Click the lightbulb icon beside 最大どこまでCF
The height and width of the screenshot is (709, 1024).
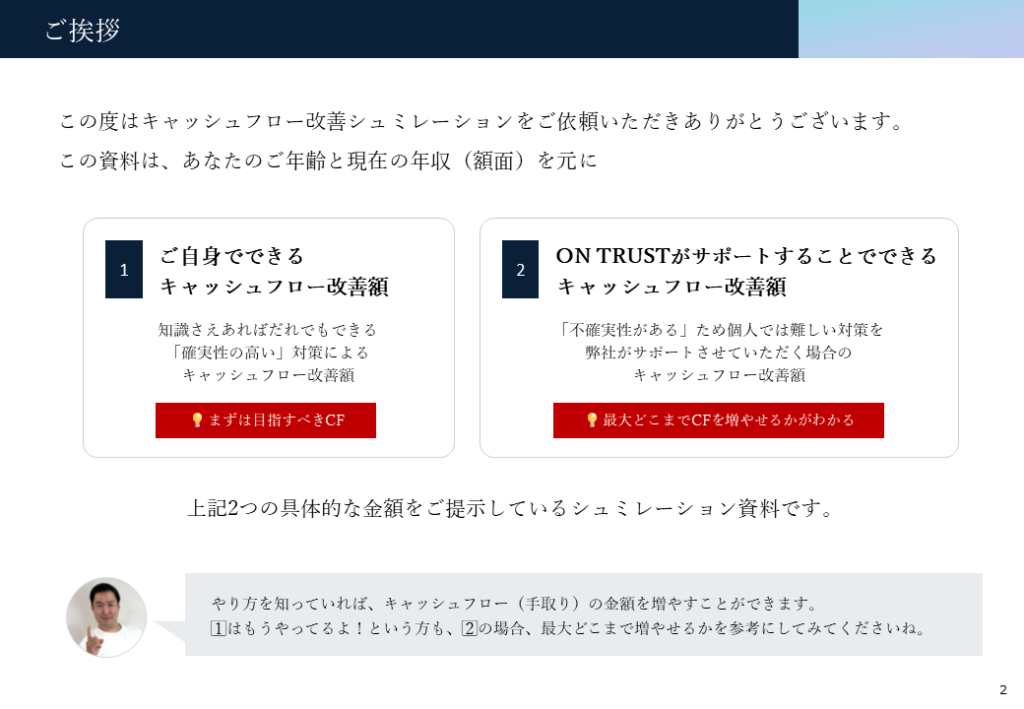pos(592,420)
